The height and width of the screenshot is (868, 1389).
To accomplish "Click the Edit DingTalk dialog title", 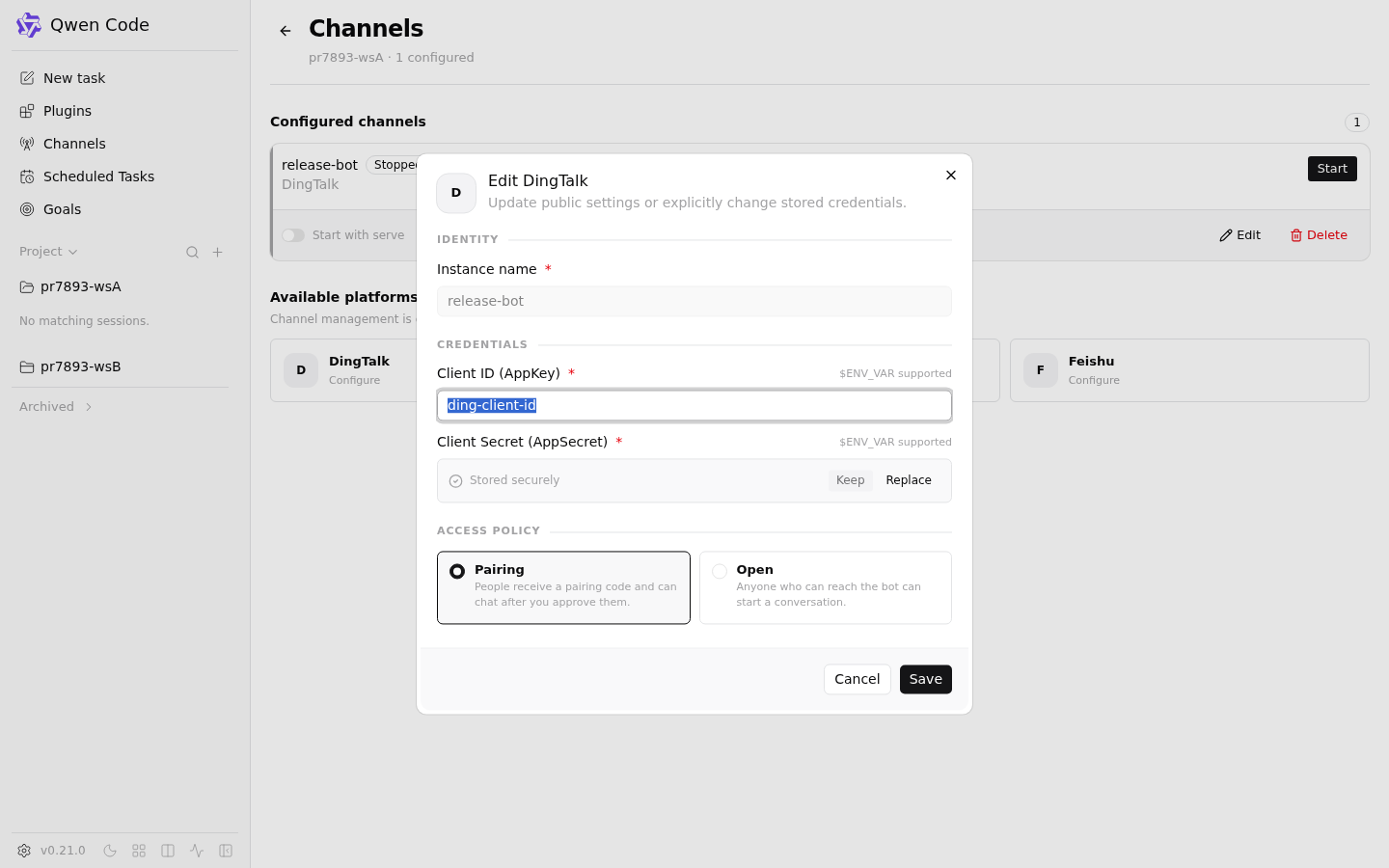I will coord(538,181).
